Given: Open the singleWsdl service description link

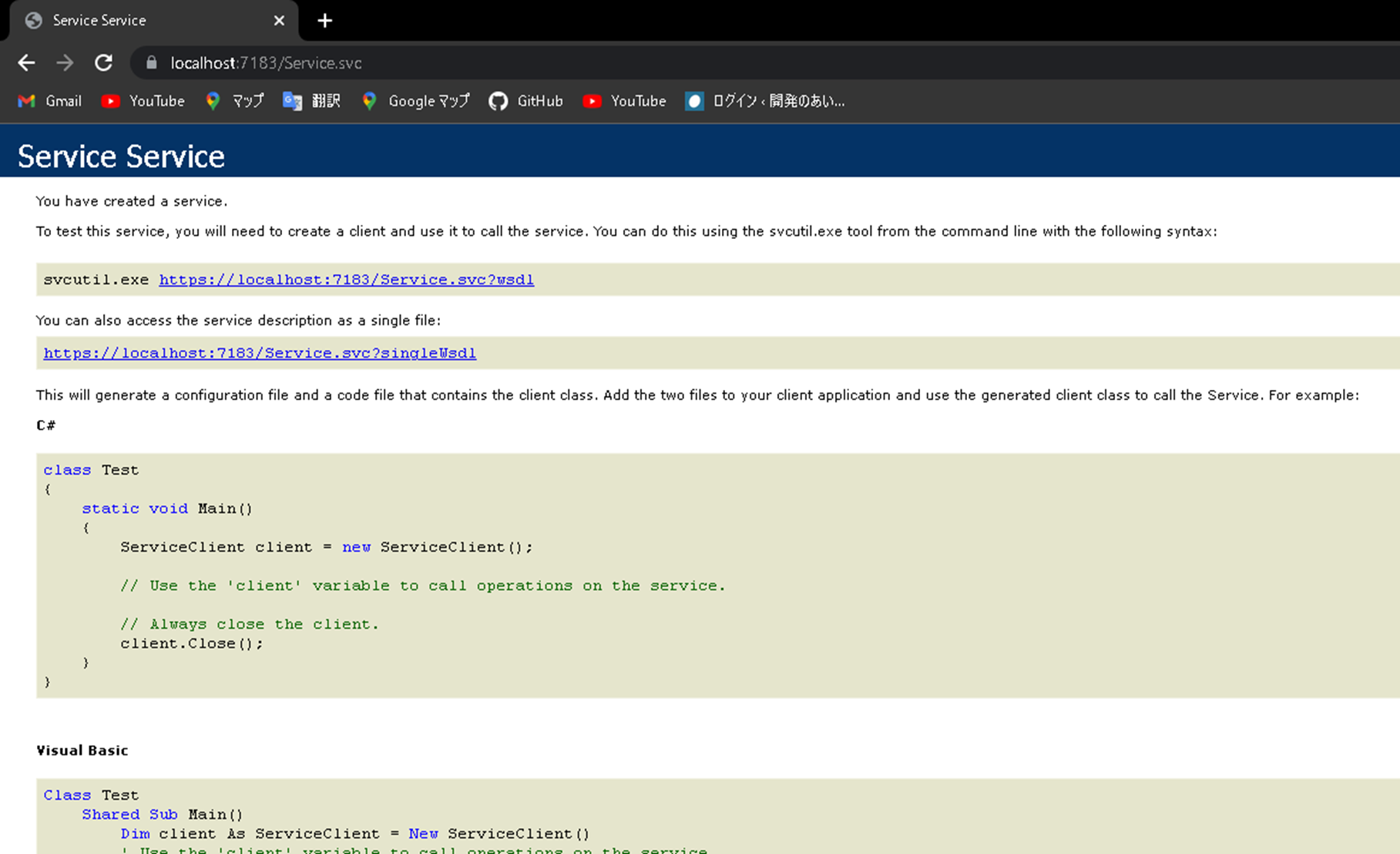Looking at the screenshot, I should click(260, 352).
